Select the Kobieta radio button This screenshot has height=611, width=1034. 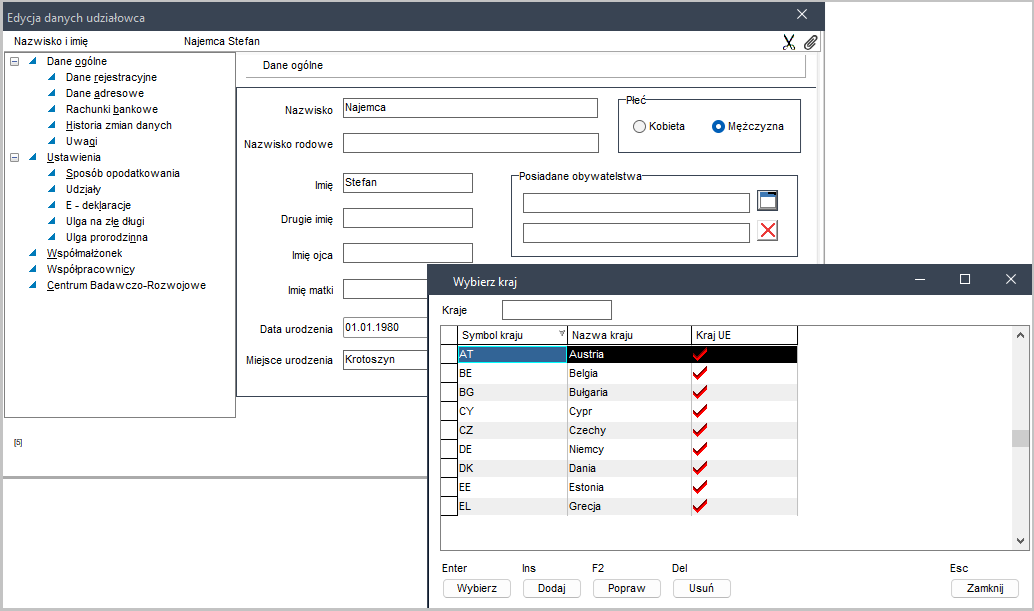click(x=639, y=127)
